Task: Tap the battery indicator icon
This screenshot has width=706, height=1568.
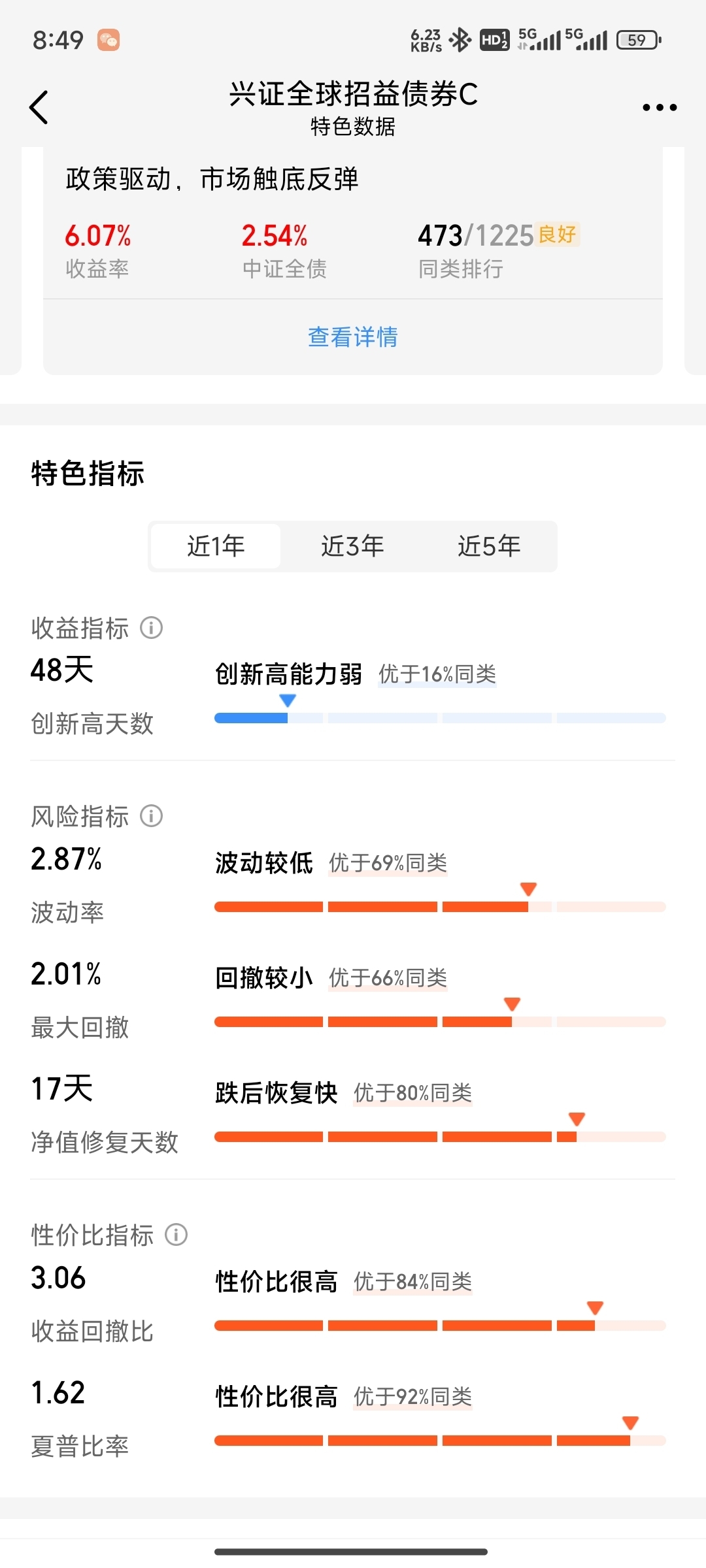Action: [639, 40]
